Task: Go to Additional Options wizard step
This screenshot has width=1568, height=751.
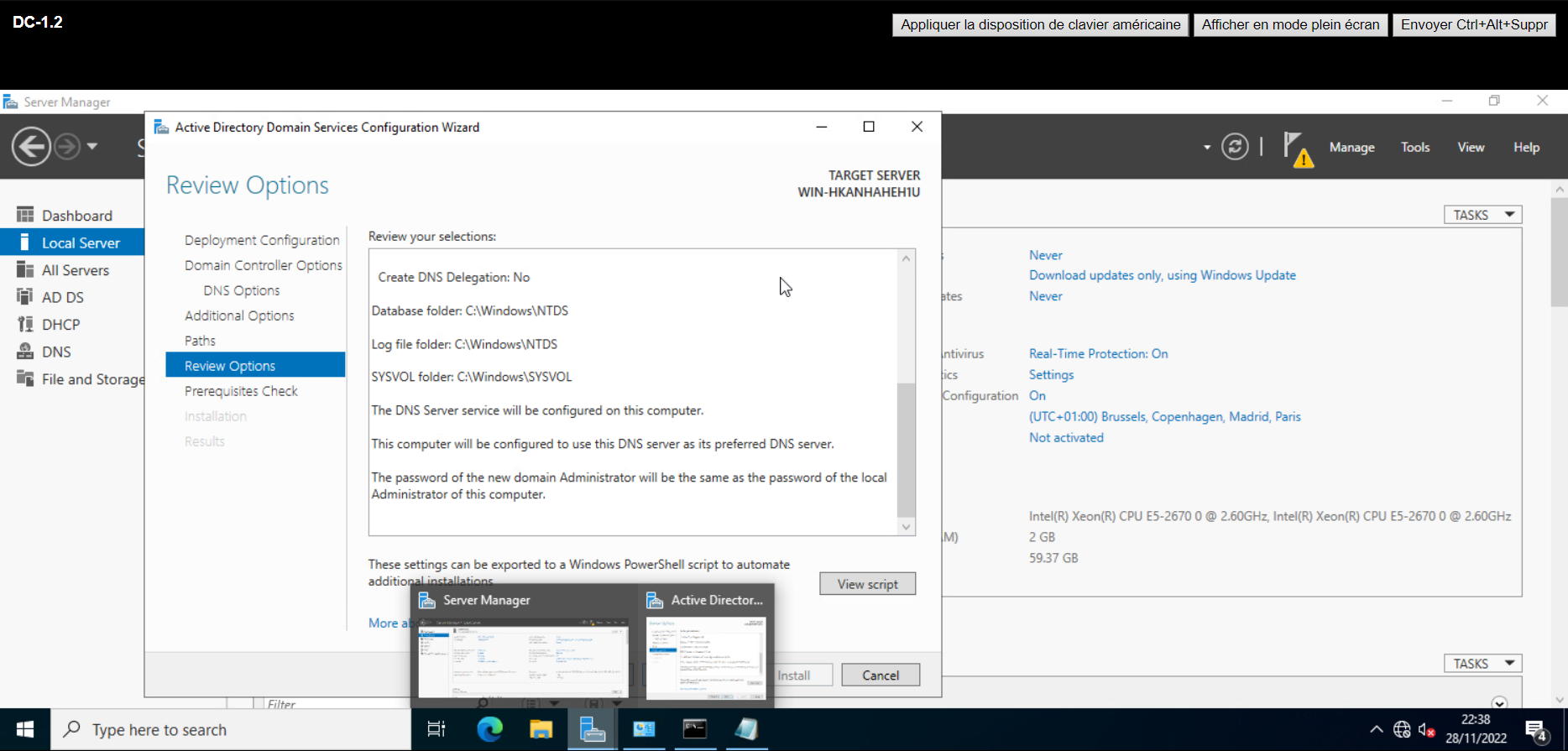Action: pyautogui.click(x=239, y=316)
